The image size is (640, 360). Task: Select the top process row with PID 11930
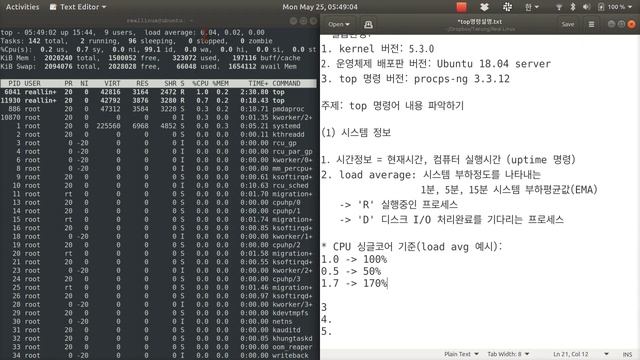(x=158, y=100)
